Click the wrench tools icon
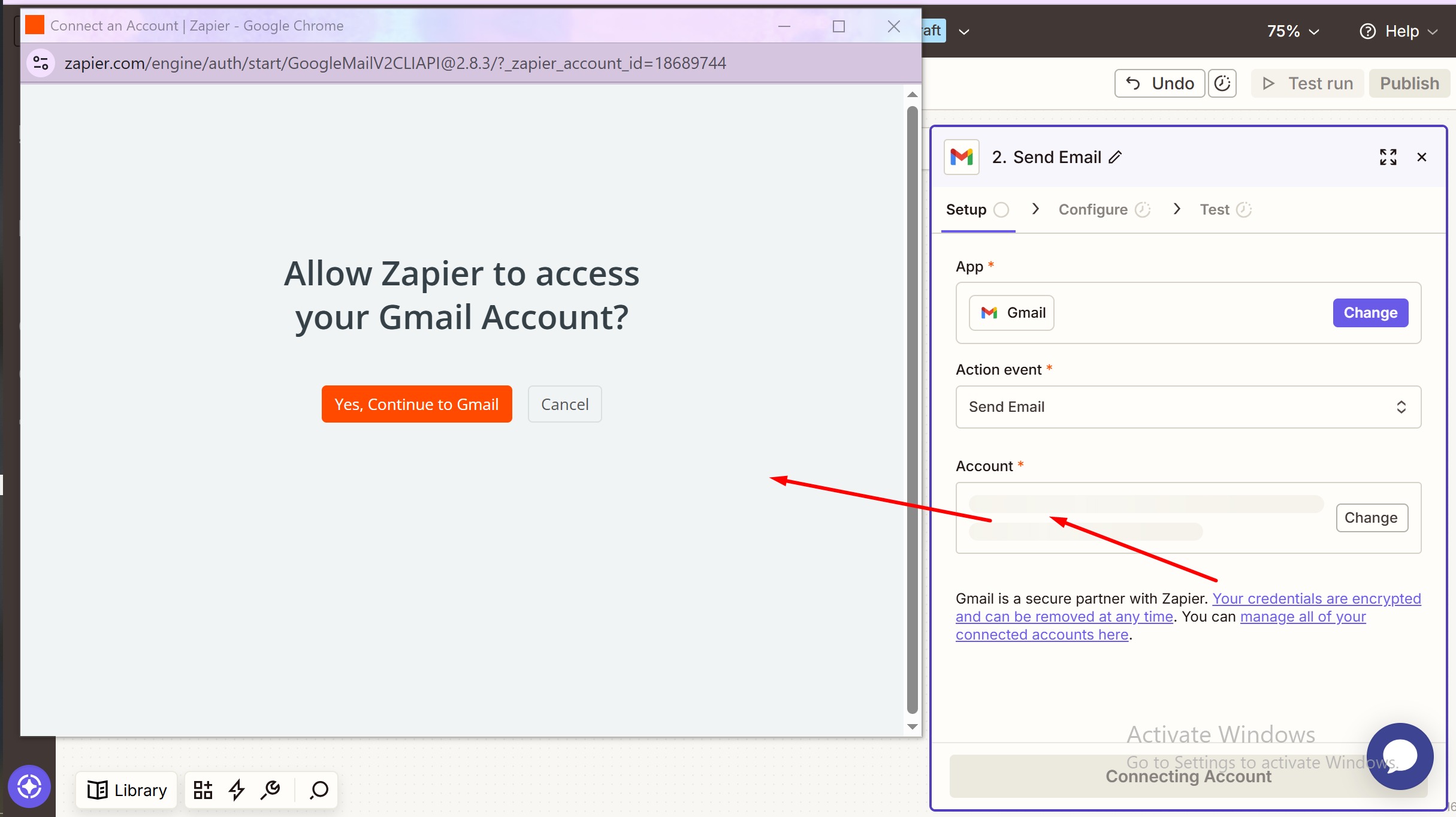The height and width of the screenshot is (817, 1456). (271, 790)
